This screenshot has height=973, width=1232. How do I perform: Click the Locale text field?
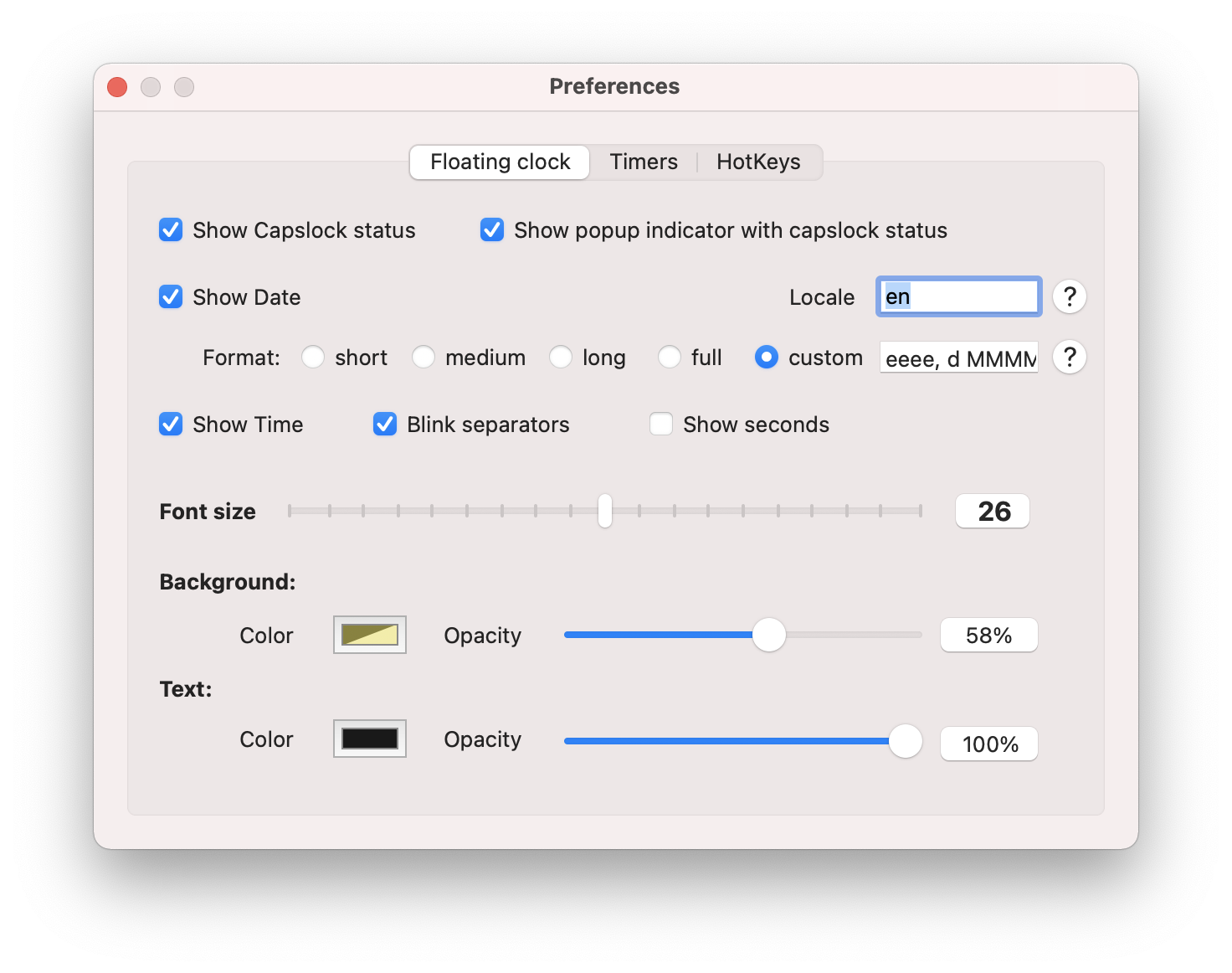(959, 296)
